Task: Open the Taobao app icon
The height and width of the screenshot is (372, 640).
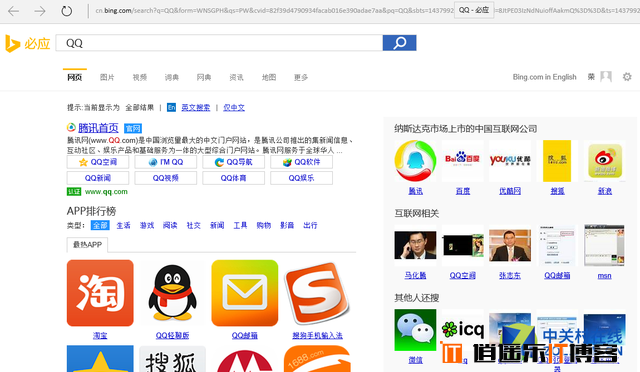Action: (x=100, y=293)
